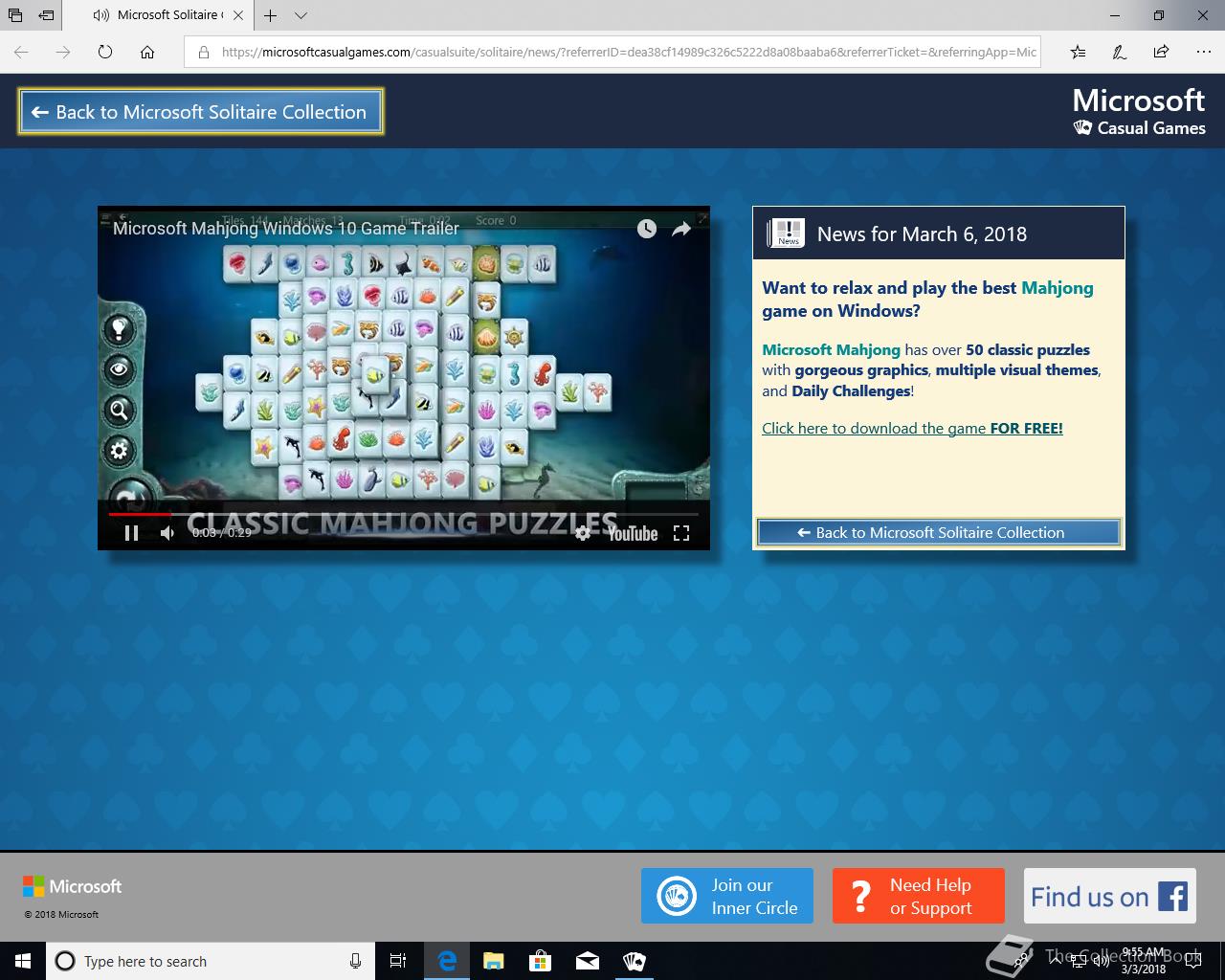Open the Favorites hub star icon
1225x980 pixels.
(1078, 52)
